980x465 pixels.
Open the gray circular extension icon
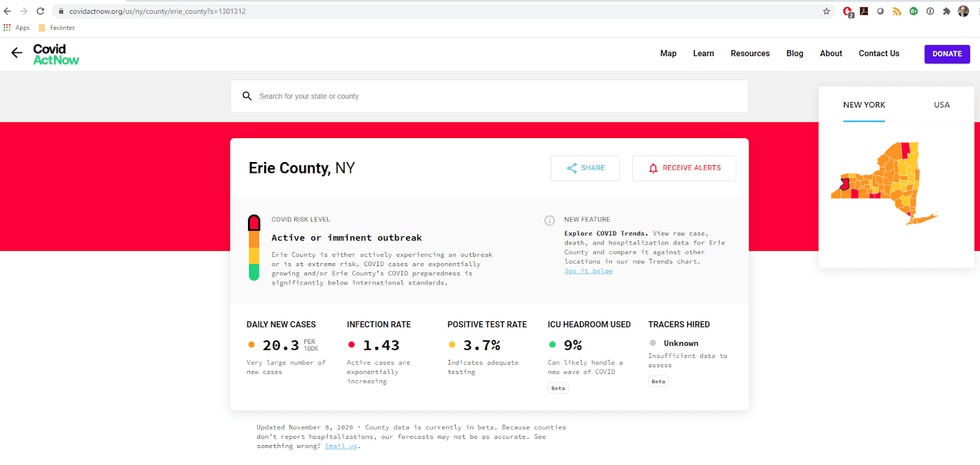881,11
